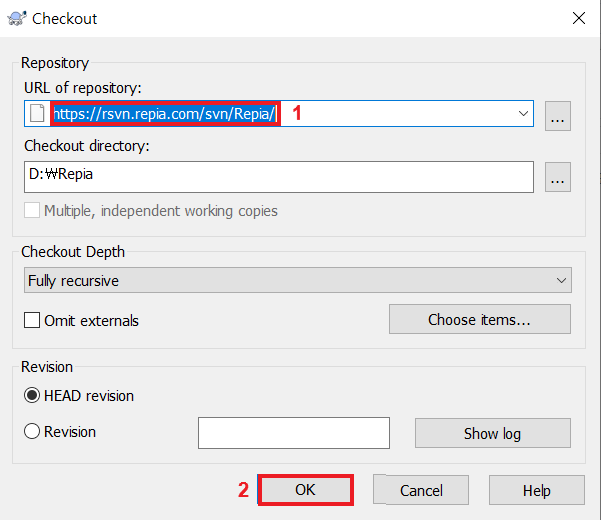Open the Fully recursive checkout depth dropdown

click(x=298, y=281)
